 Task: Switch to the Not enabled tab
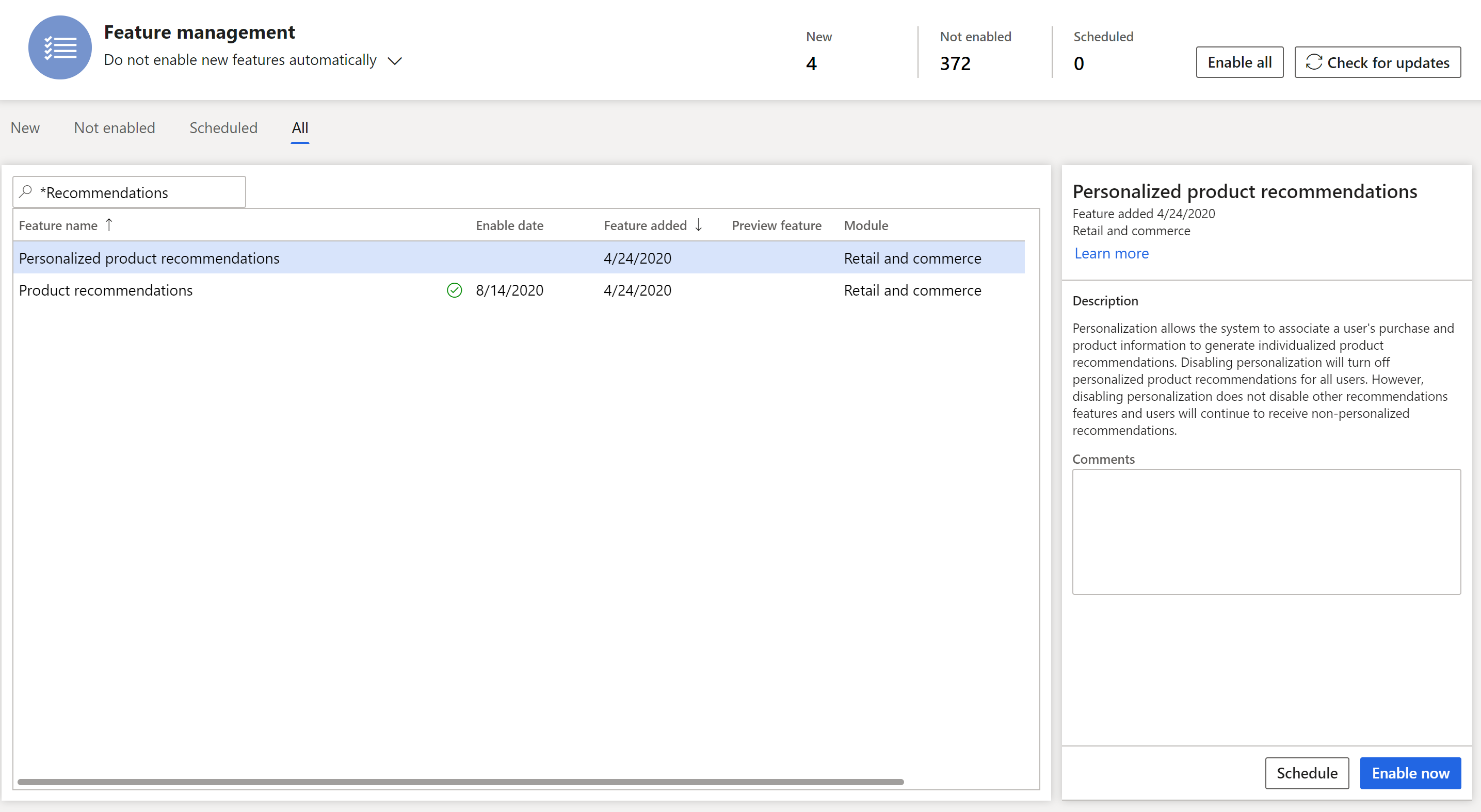tap(114, 127)
